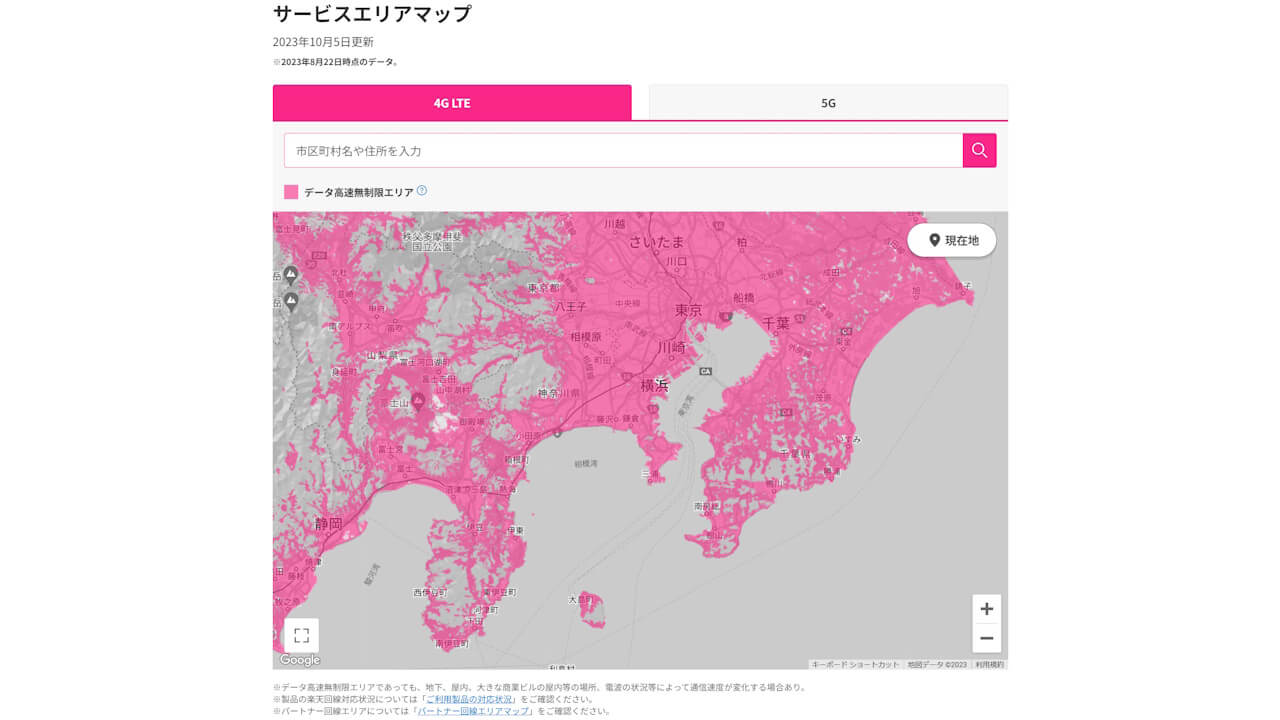Image resolution: width=1280 pixels, height=720 pixels.
Task: Zoom in using the plus map control
Action: coord(986,608)
